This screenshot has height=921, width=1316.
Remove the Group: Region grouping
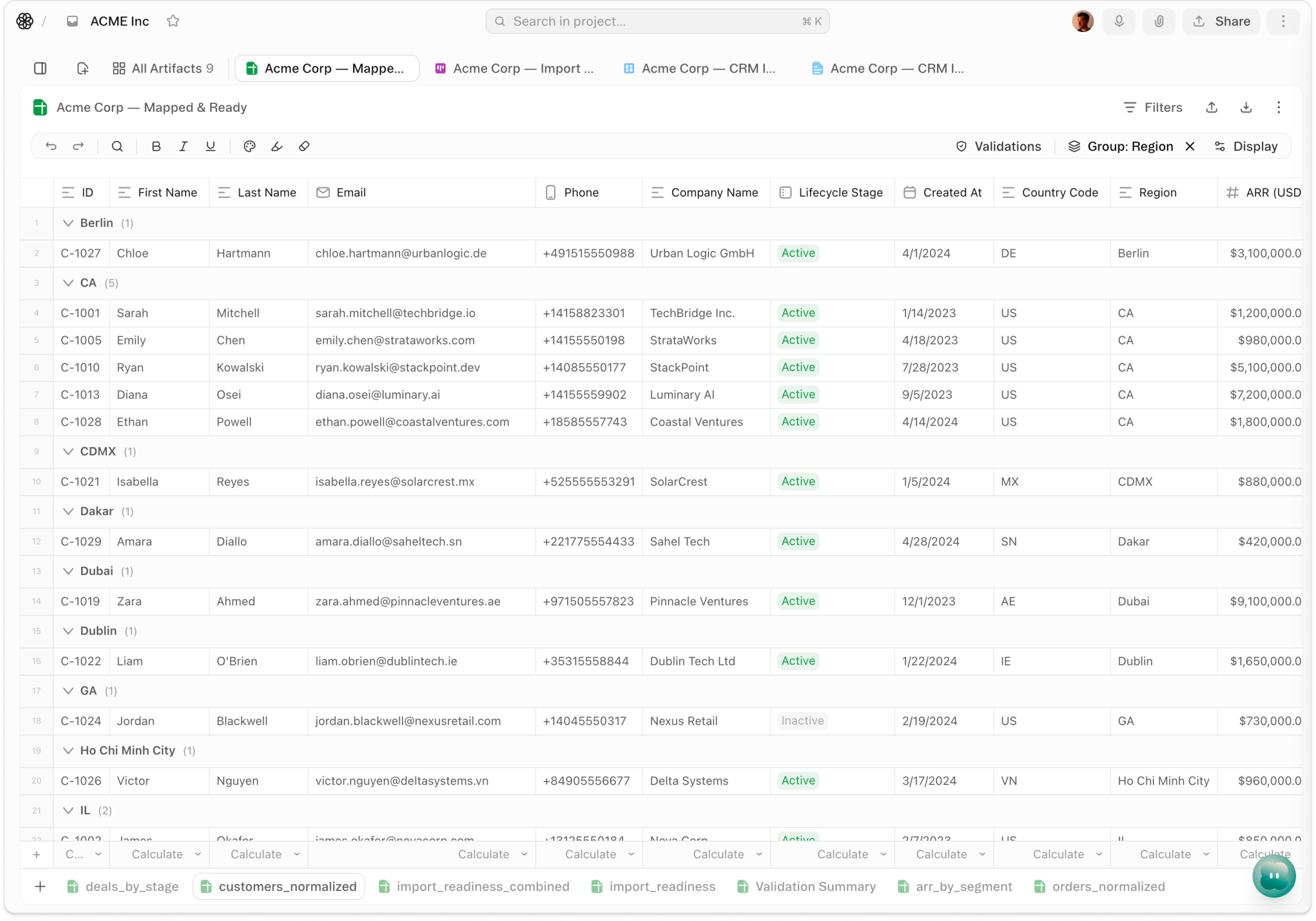[1190, 146]
